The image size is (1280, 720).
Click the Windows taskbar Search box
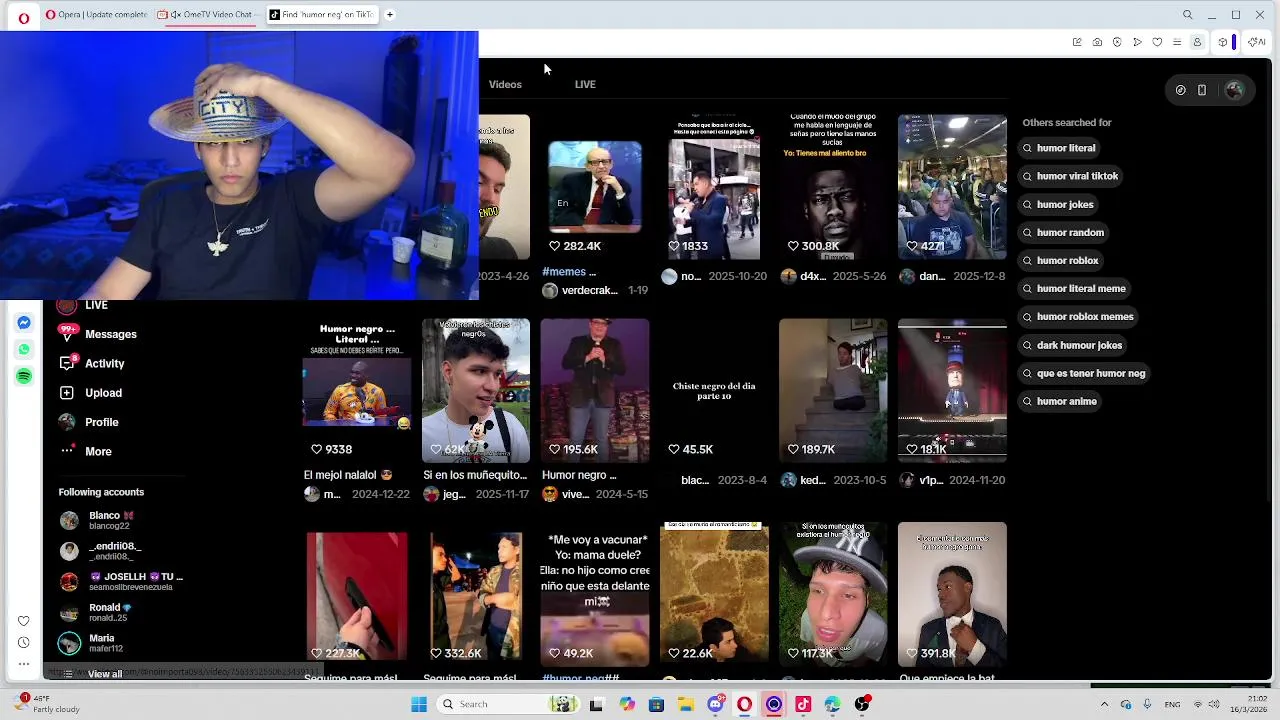(507, 704)
